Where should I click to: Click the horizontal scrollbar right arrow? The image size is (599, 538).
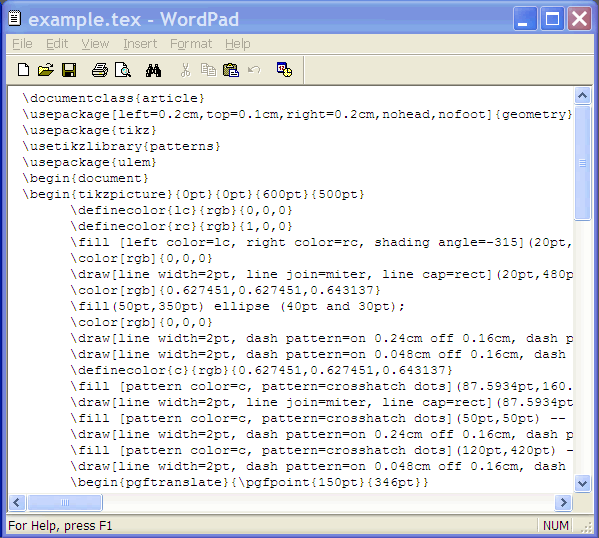[563, 502]
